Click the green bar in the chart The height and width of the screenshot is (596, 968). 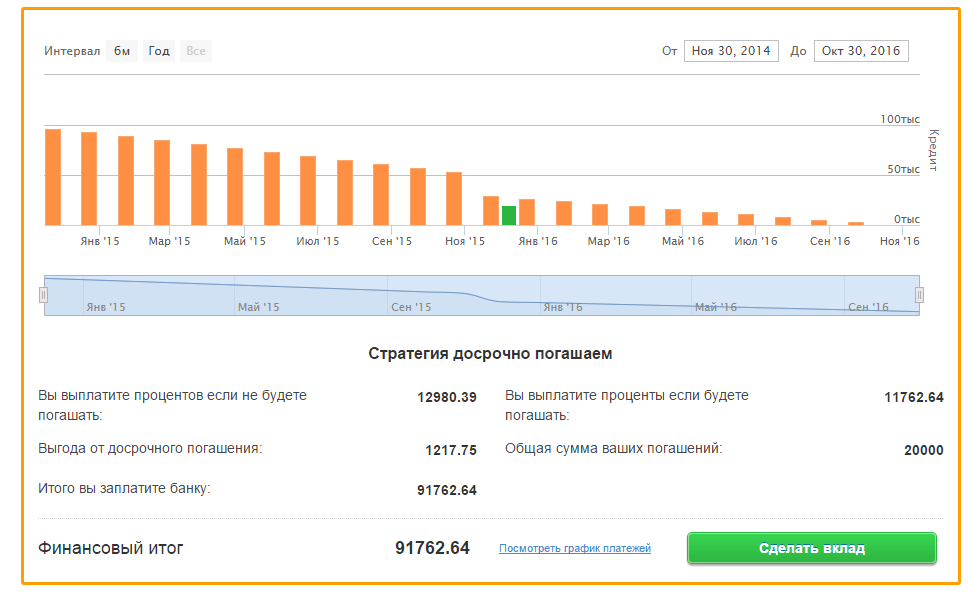click(509, 215)
